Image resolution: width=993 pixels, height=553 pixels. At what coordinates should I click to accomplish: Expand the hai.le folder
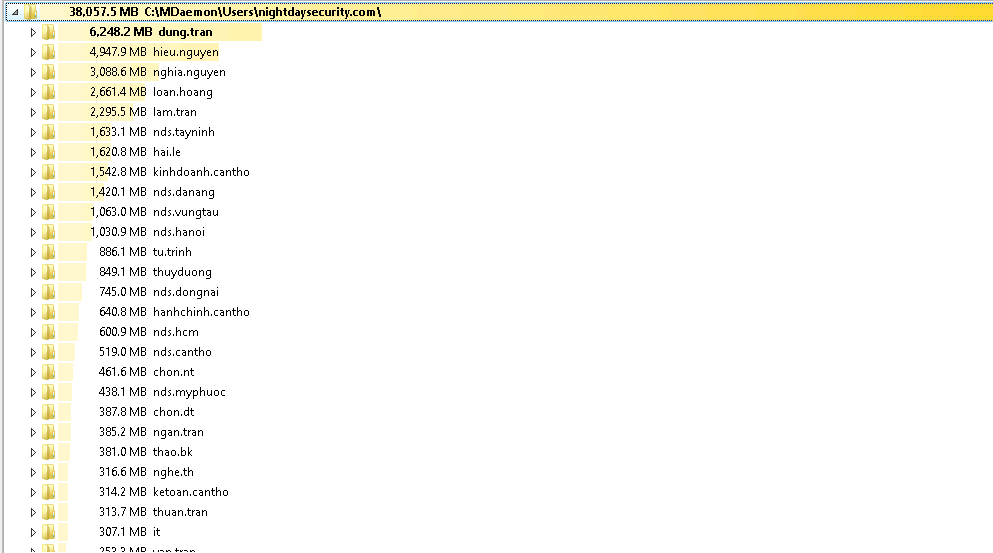tap(33, 152)
